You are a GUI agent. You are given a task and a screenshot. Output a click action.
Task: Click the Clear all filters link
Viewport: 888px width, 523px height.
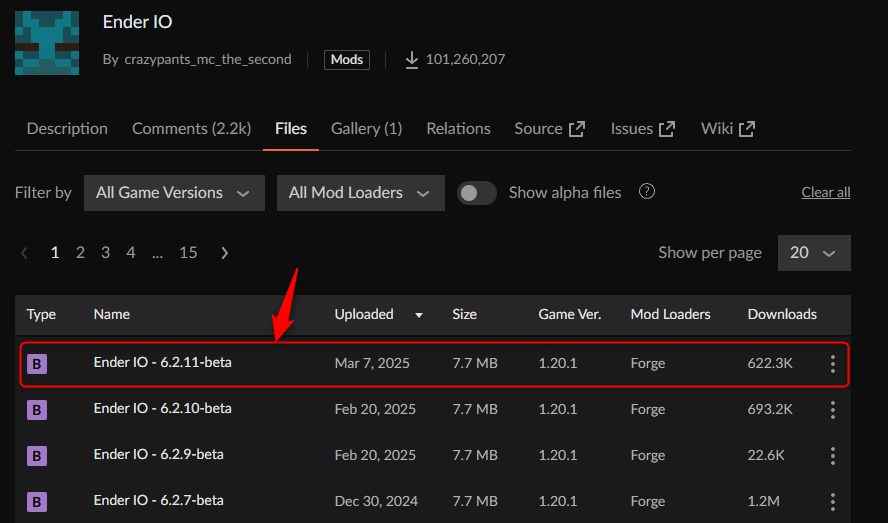tap(826, 193)
